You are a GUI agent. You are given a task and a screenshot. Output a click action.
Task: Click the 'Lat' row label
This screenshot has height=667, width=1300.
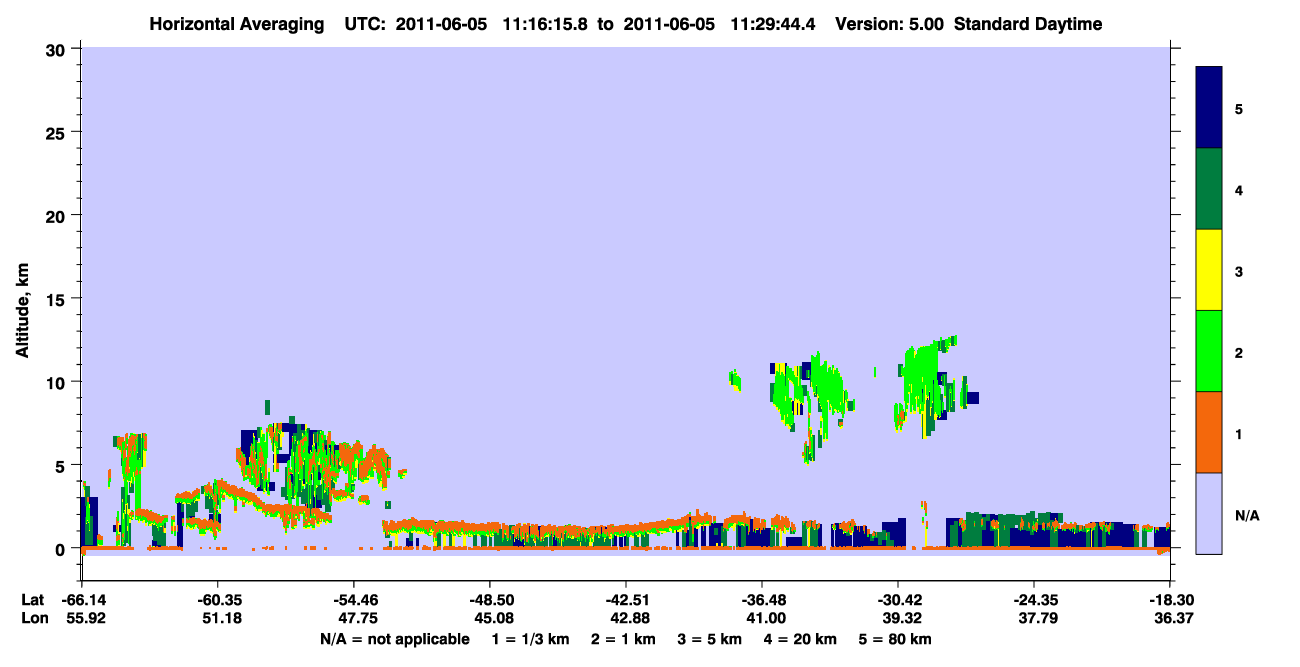click(x=32, y=600)
